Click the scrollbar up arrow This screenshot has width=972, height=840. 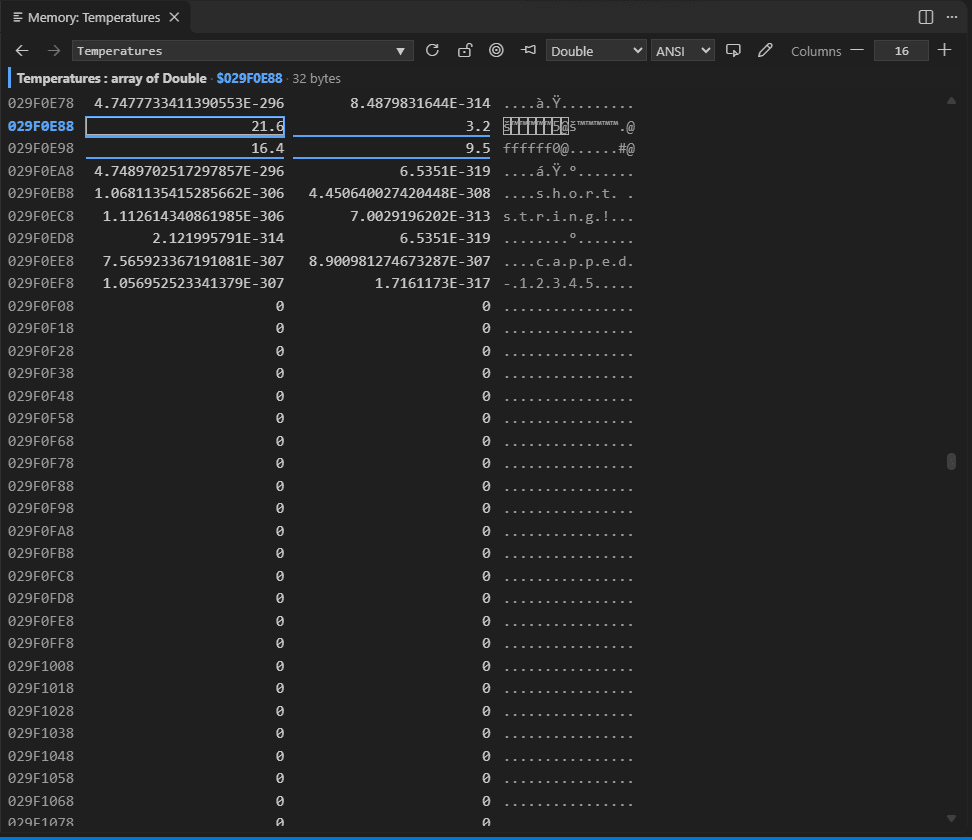coord(952,100)
